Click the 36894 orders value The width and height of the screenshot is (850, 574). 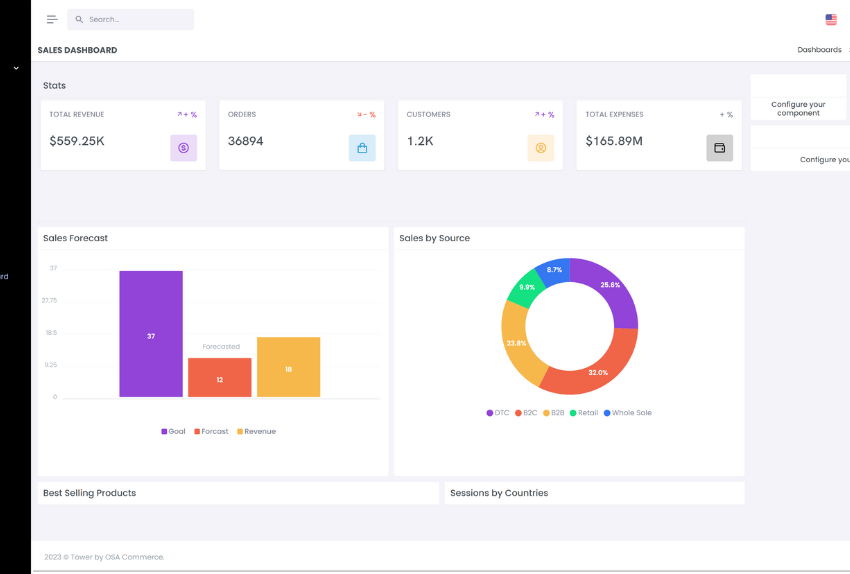coord(246,141)
